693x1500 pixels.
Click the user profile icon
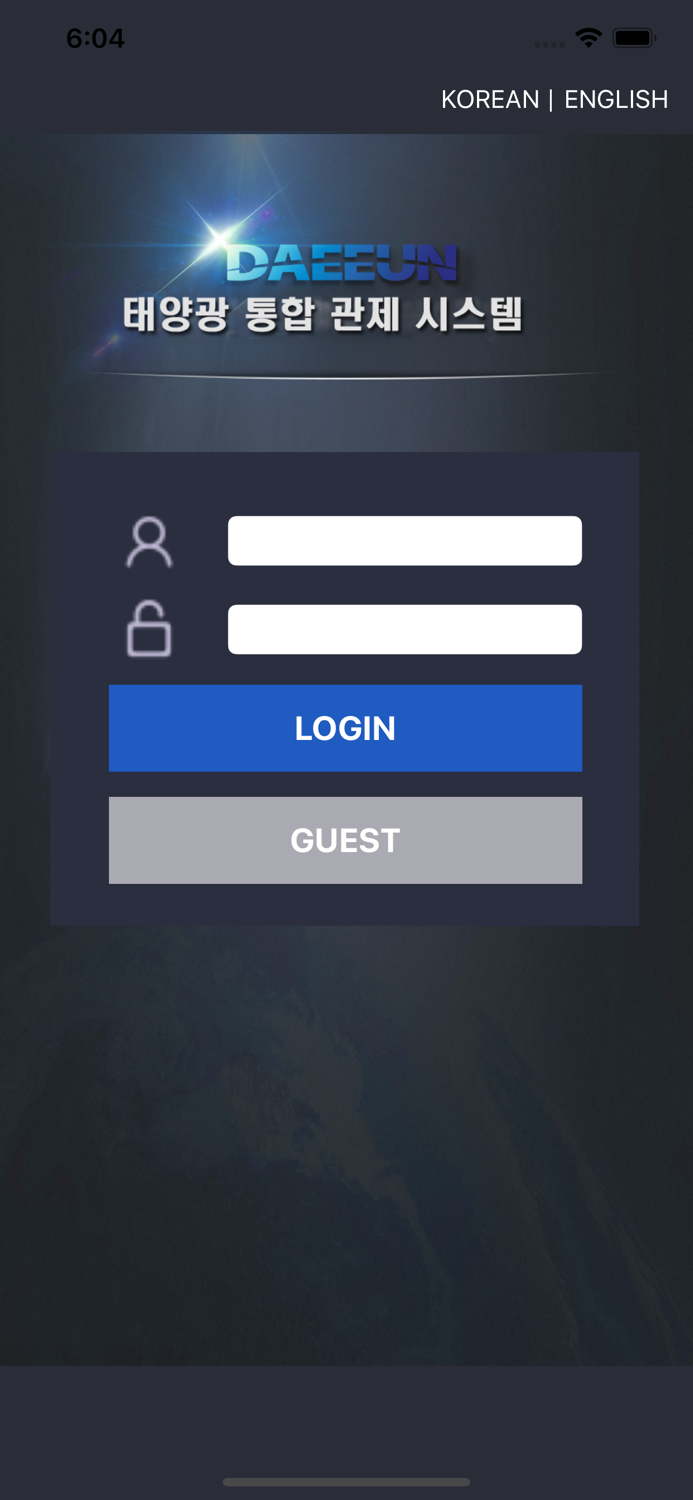coord(149,542)
